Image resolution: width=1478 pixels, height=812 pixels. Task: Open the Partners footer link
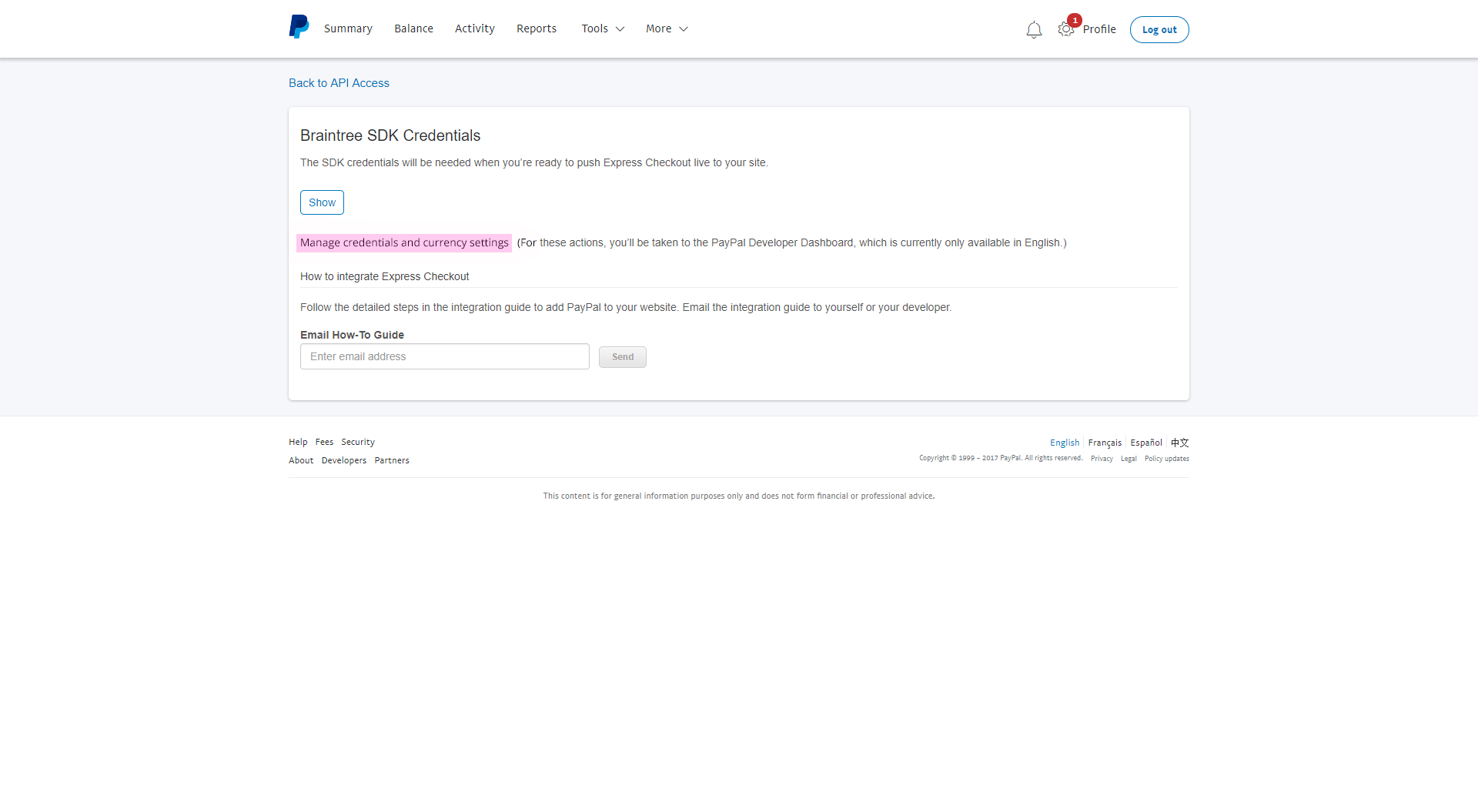[x=392, y=460]
